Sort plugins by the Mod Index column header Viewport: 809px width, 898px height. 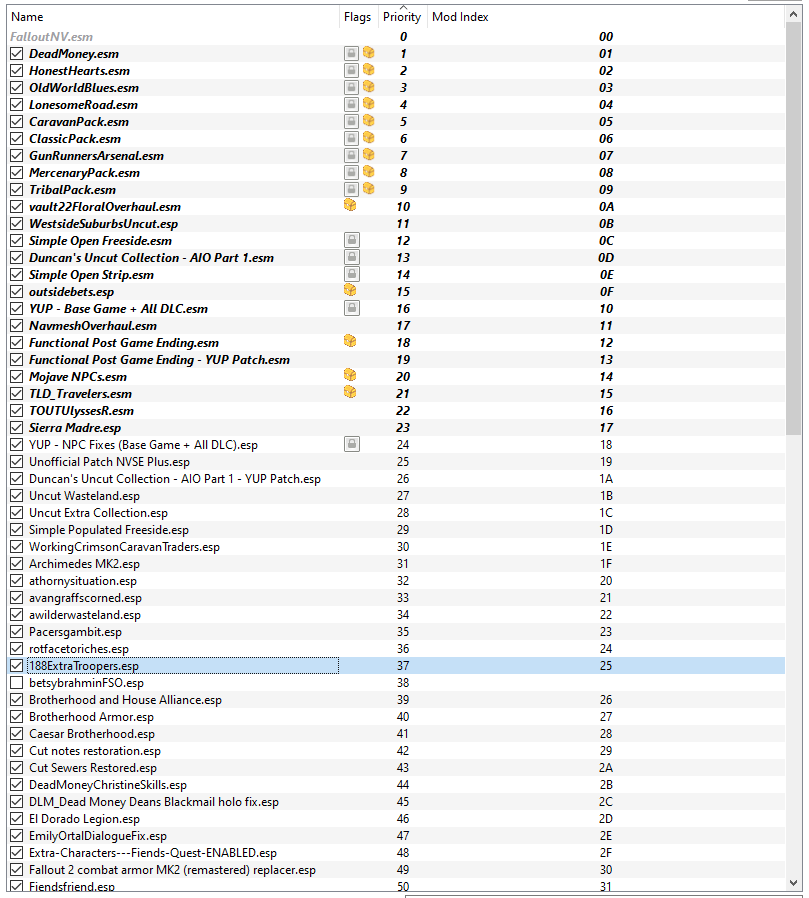[x=605, y=17]
